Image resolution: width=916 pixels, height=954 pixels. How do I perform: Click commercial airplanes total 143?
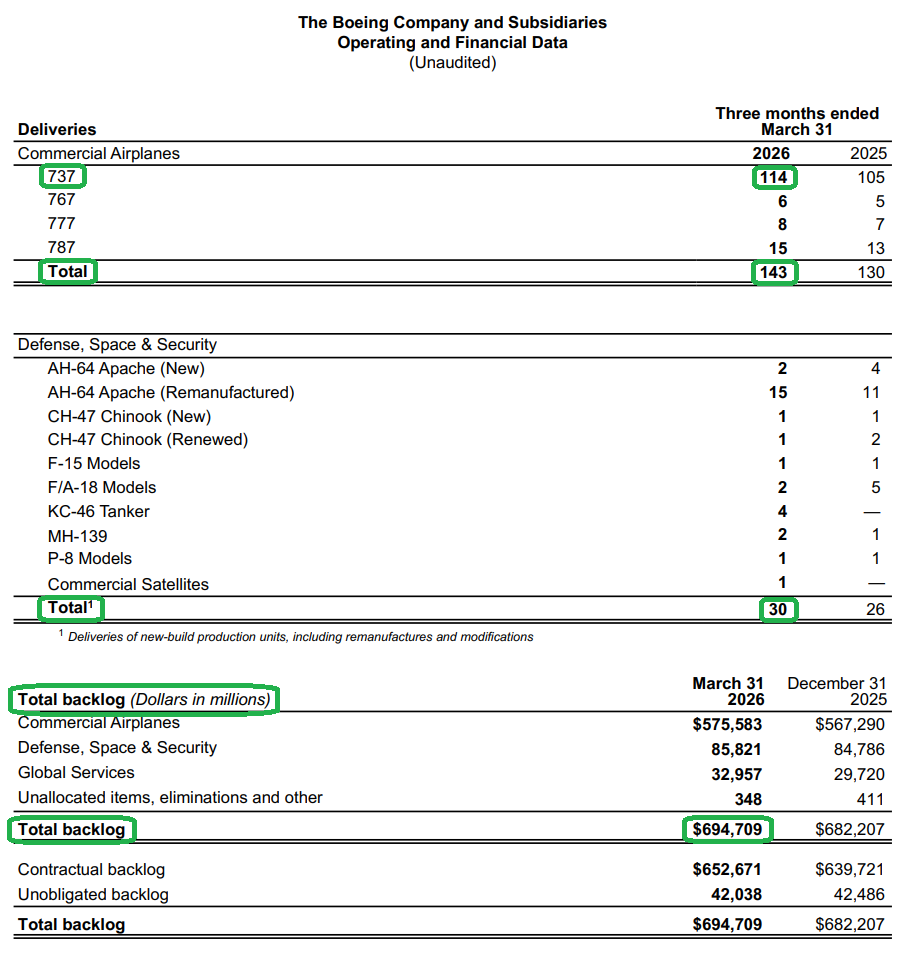(x=772, y=272)
